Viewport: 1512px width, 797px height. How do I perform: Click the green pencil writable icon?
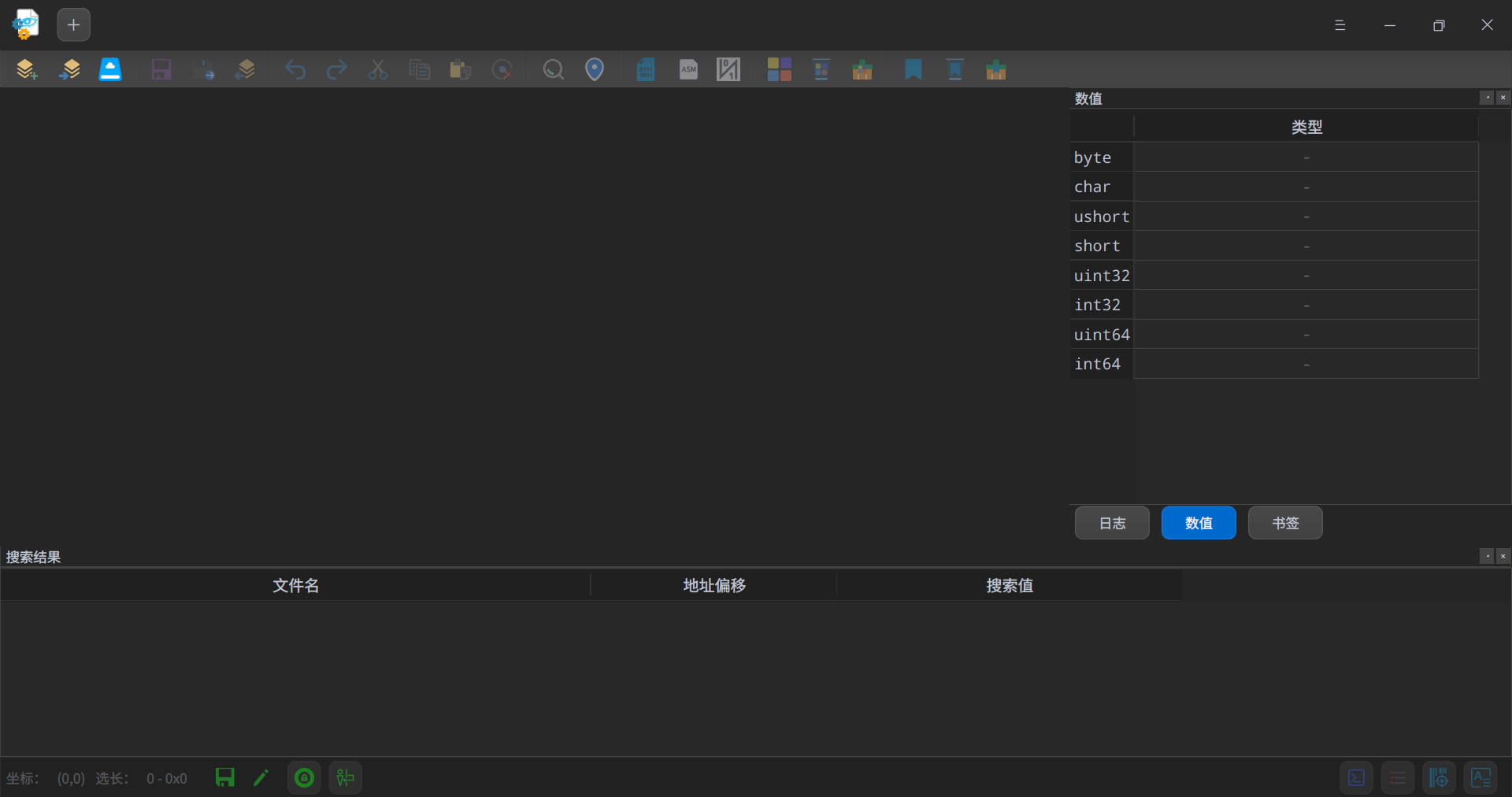pos(261,778)
